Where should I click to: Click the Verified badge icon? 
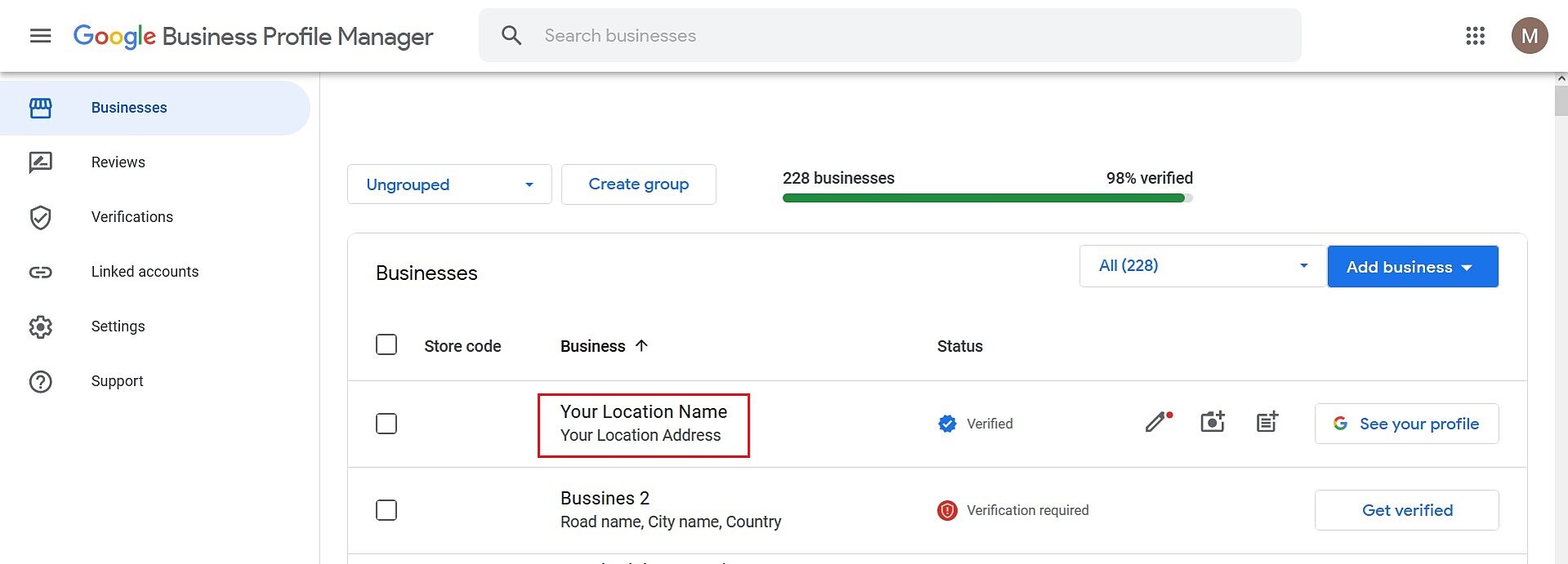(x=947, y=424)
